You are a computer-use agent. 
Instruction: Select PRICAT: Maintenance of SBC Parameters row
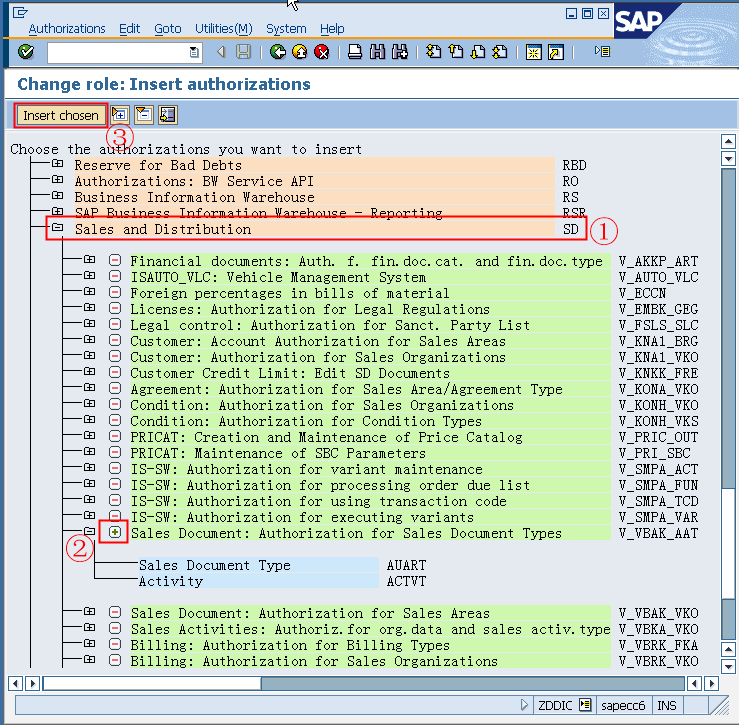coord(370,453)
